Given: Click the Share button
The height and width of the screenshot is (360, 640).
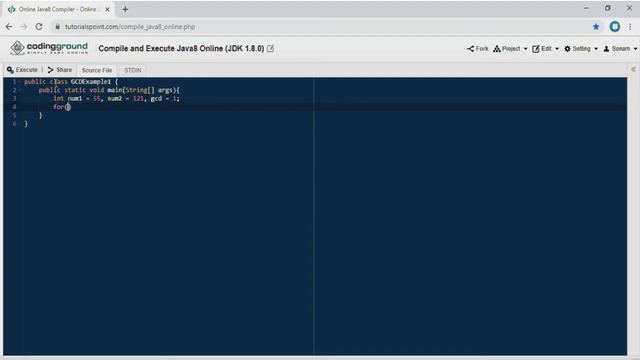Looking at the screenshot, I should pyautogui.click(x=60, y=70).
